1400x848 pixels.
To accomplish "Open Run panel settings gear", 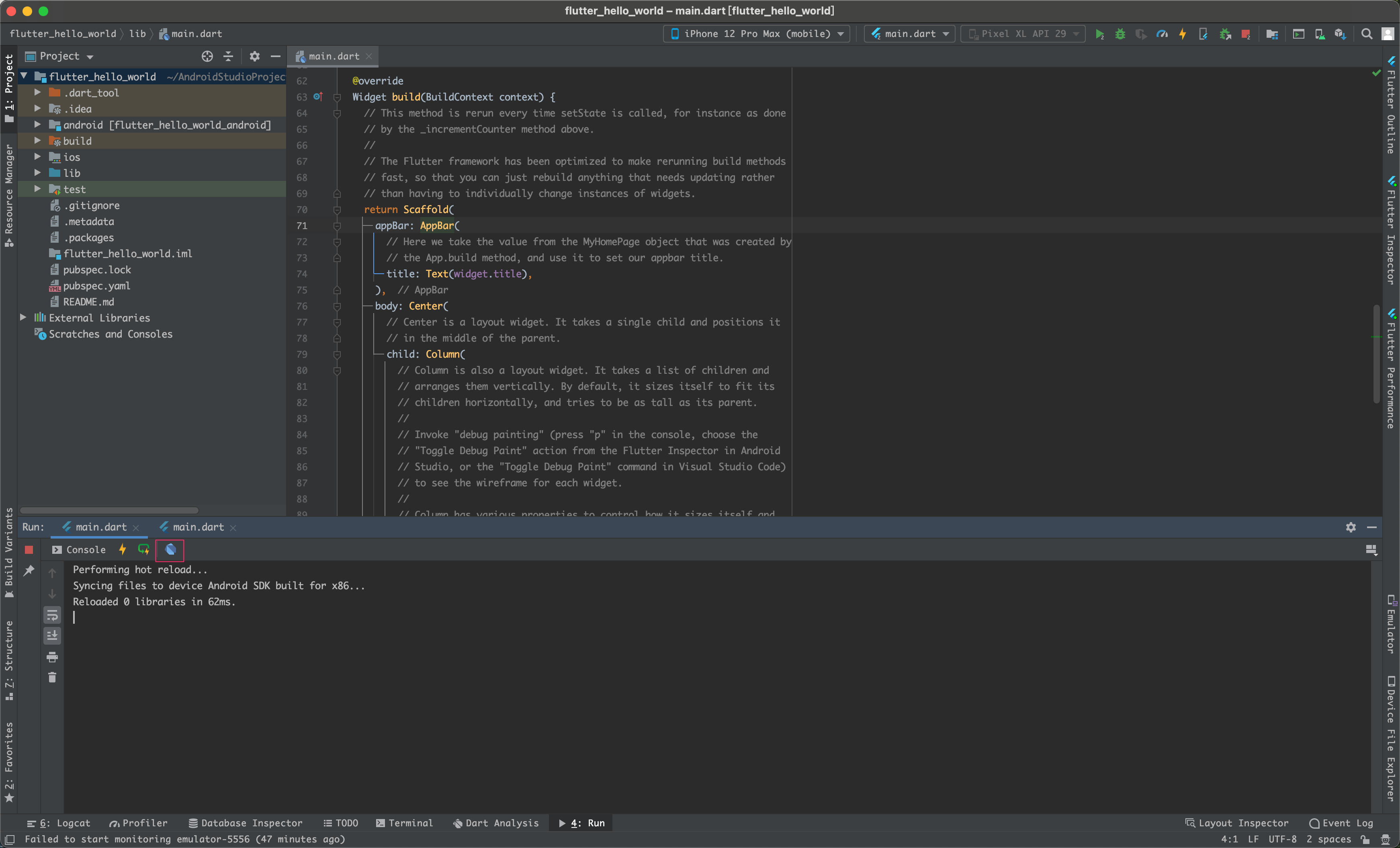I will coord(1351,527).
